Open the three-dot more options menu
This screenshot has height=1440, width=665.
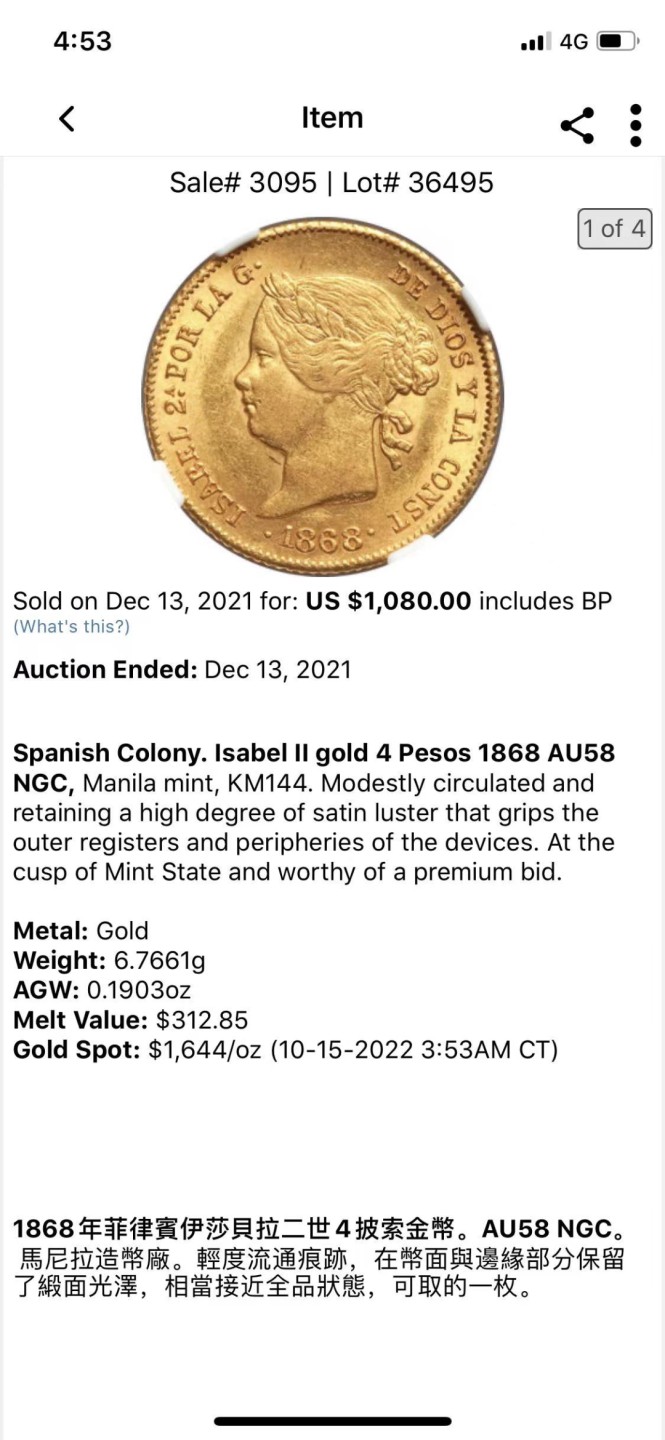coord(635,124)
